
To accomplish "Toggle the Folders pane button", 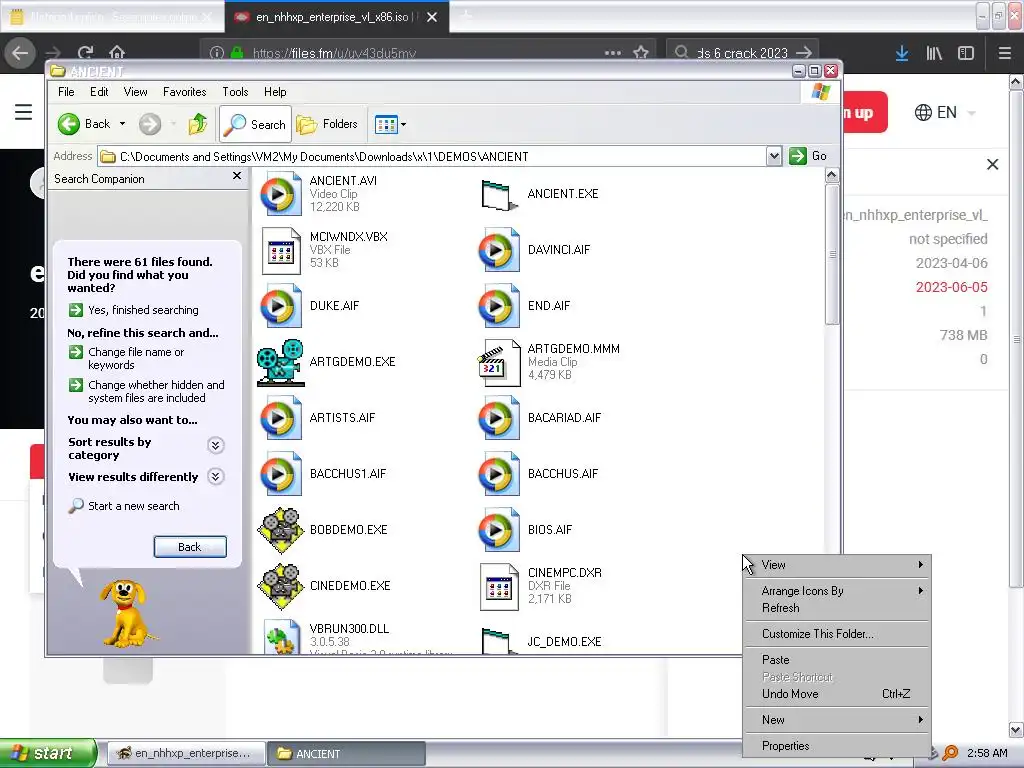I will tap(327, 124).
